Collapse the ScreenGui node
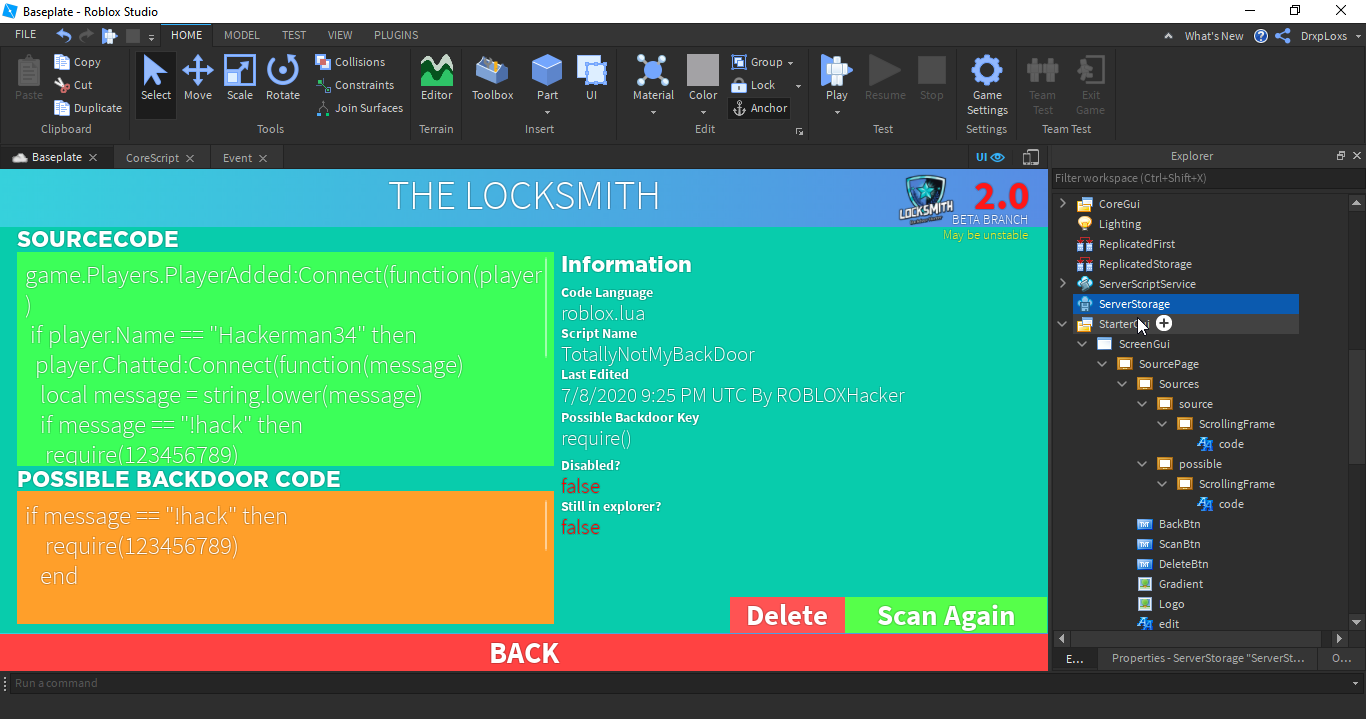 point(1083,344)
